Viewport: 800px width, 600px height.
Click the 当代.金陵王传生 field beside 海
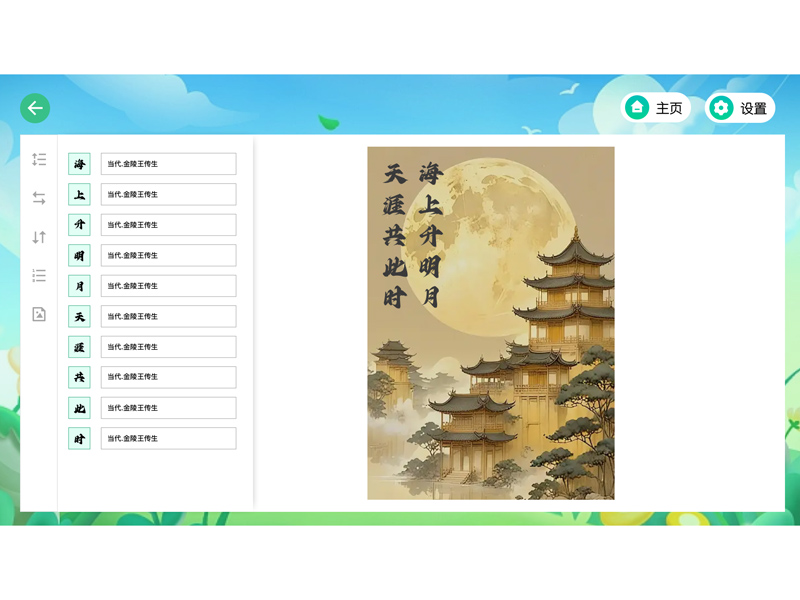click(168, 163)
